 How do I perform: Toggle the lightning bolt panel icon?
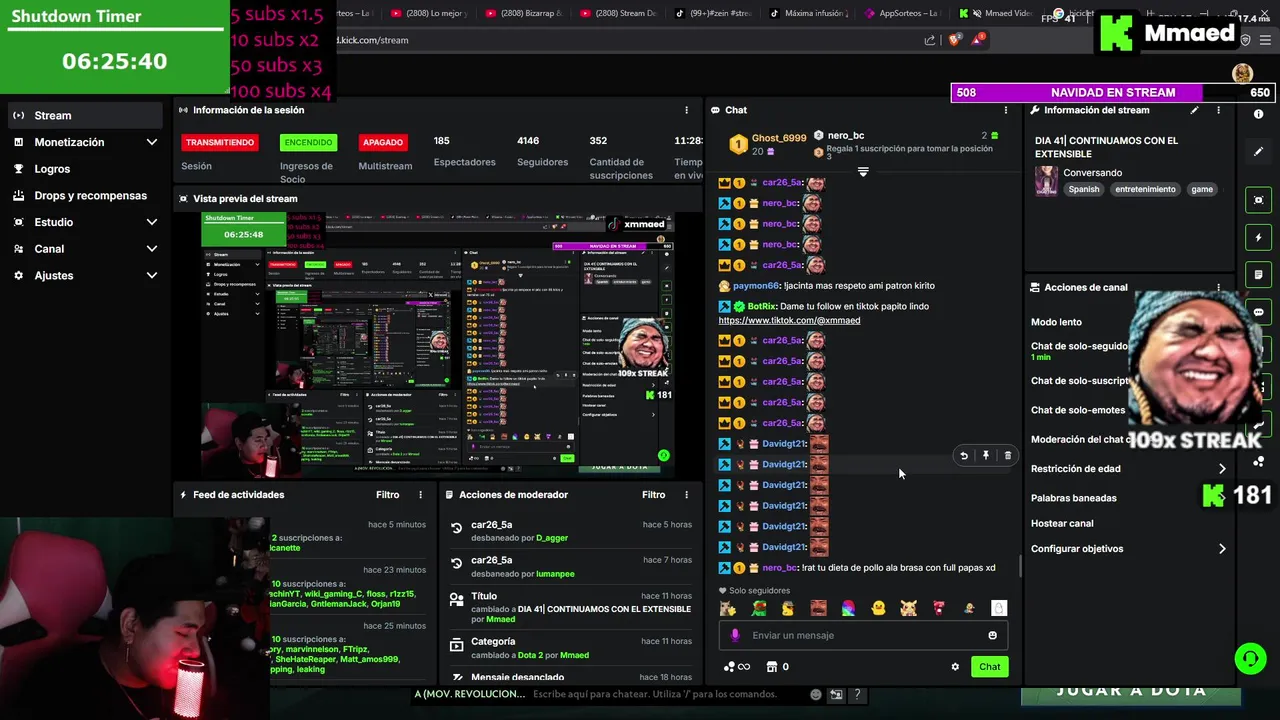tap(1259, 238)
